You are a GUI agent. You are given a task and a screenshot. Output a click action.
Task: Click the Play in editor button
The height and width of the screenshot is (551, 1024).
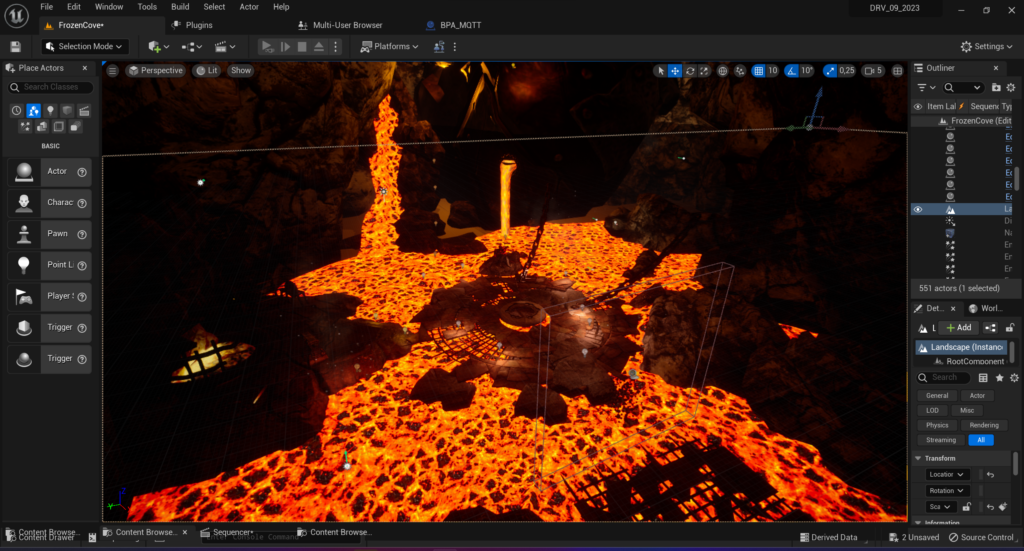pos(267,46)
